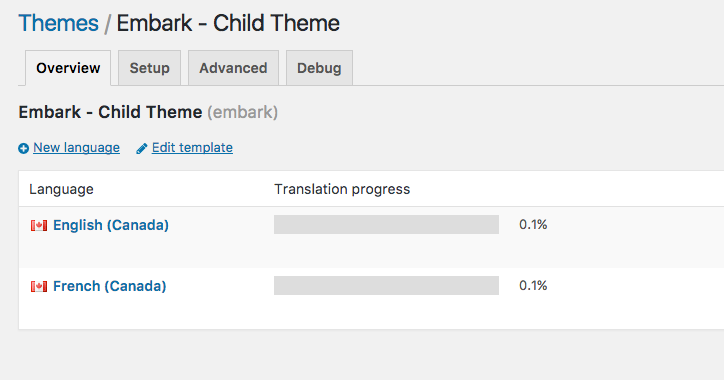Click the New language link
Screen dimensions: 724x380
coord(76,148)
